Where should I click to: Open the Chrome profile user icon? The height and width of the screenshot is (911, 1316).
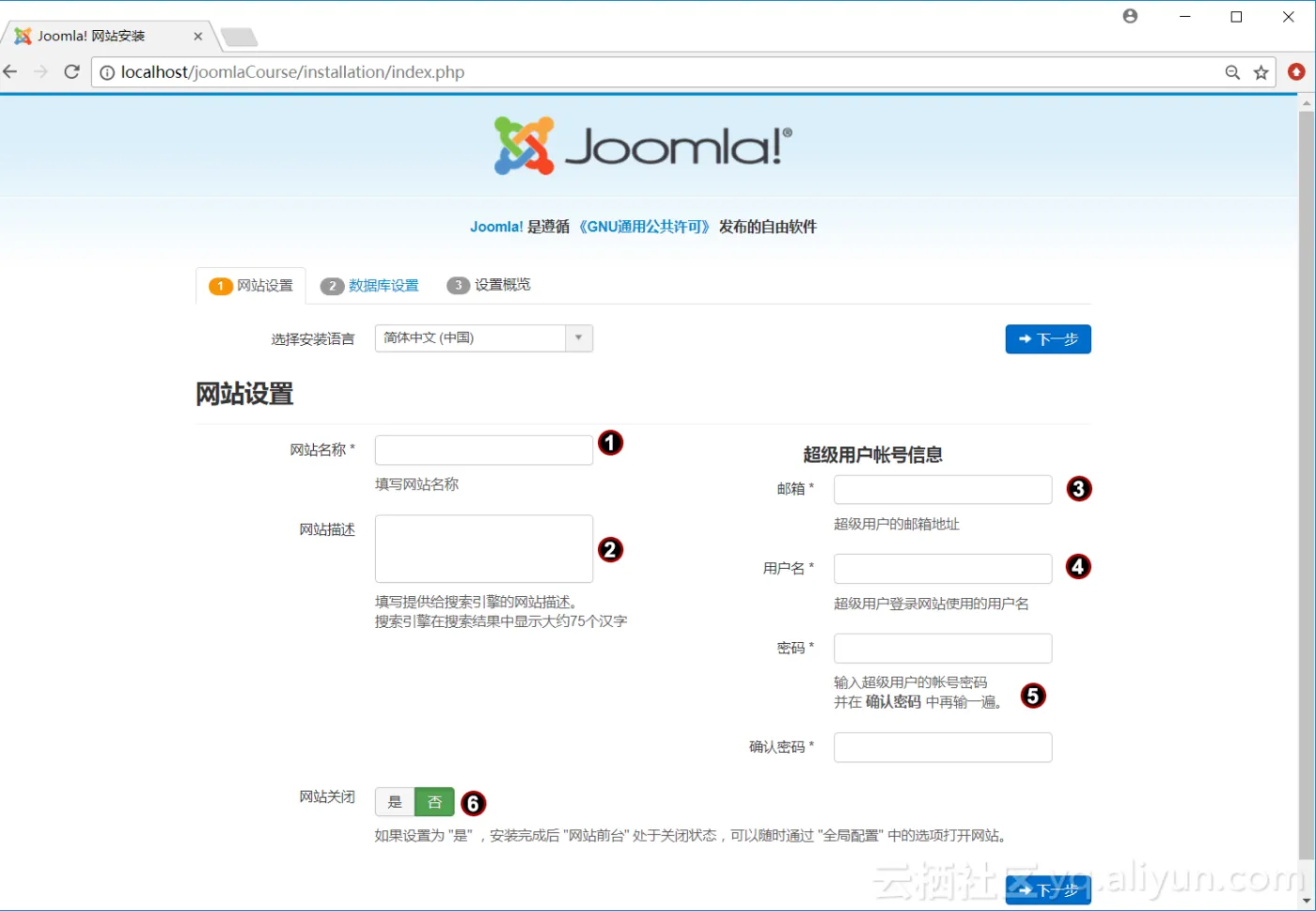[1130, 16]
